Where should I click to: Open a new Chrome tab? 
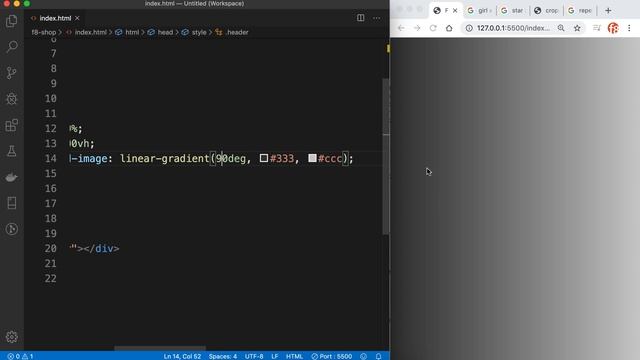click(608, 11)
